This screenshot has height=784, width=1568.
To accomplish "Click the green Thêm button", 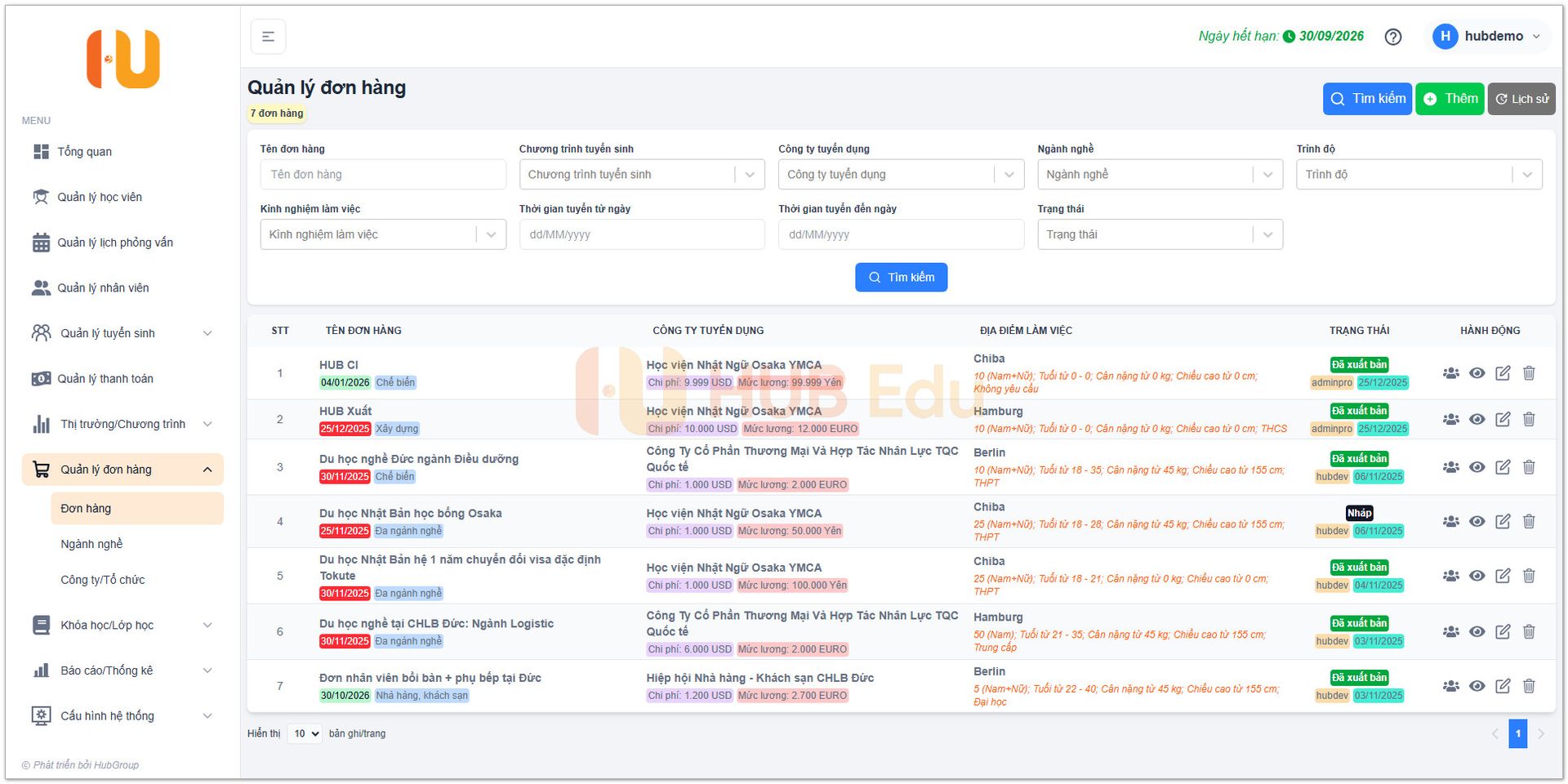I will point(1450,99).
